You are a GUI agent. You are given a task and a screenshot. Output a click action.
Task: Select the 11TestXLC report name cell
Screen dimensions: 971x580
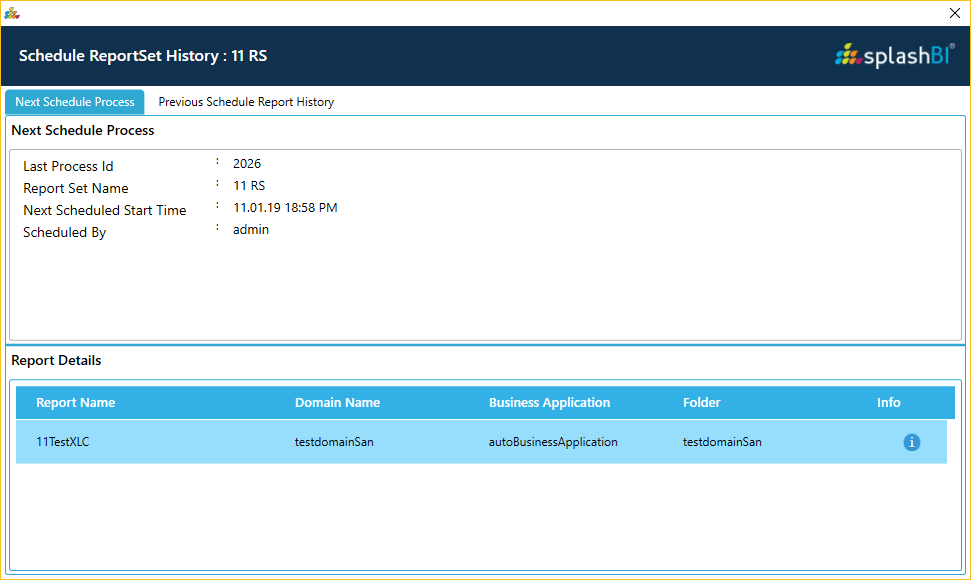[63, 442]
